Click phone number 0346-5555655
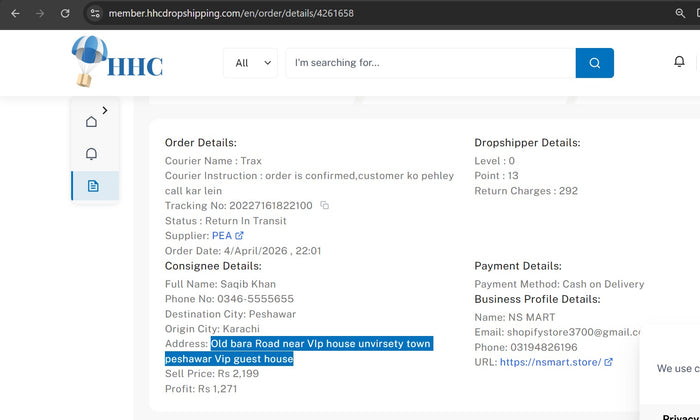 [x=255, y=299]
